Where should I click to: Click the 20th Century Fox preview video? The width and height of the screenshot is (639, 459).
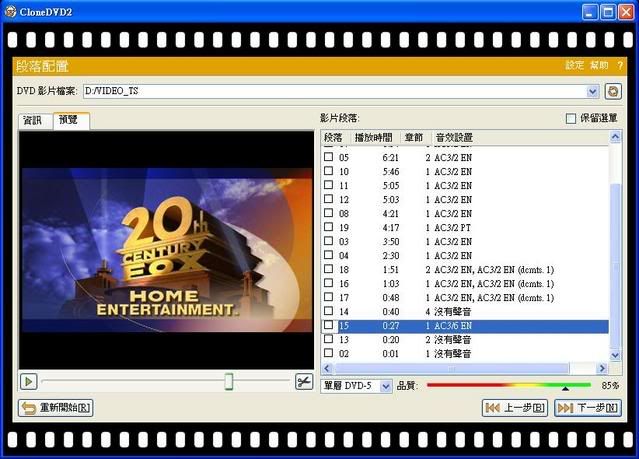click(x=167, y=250)
